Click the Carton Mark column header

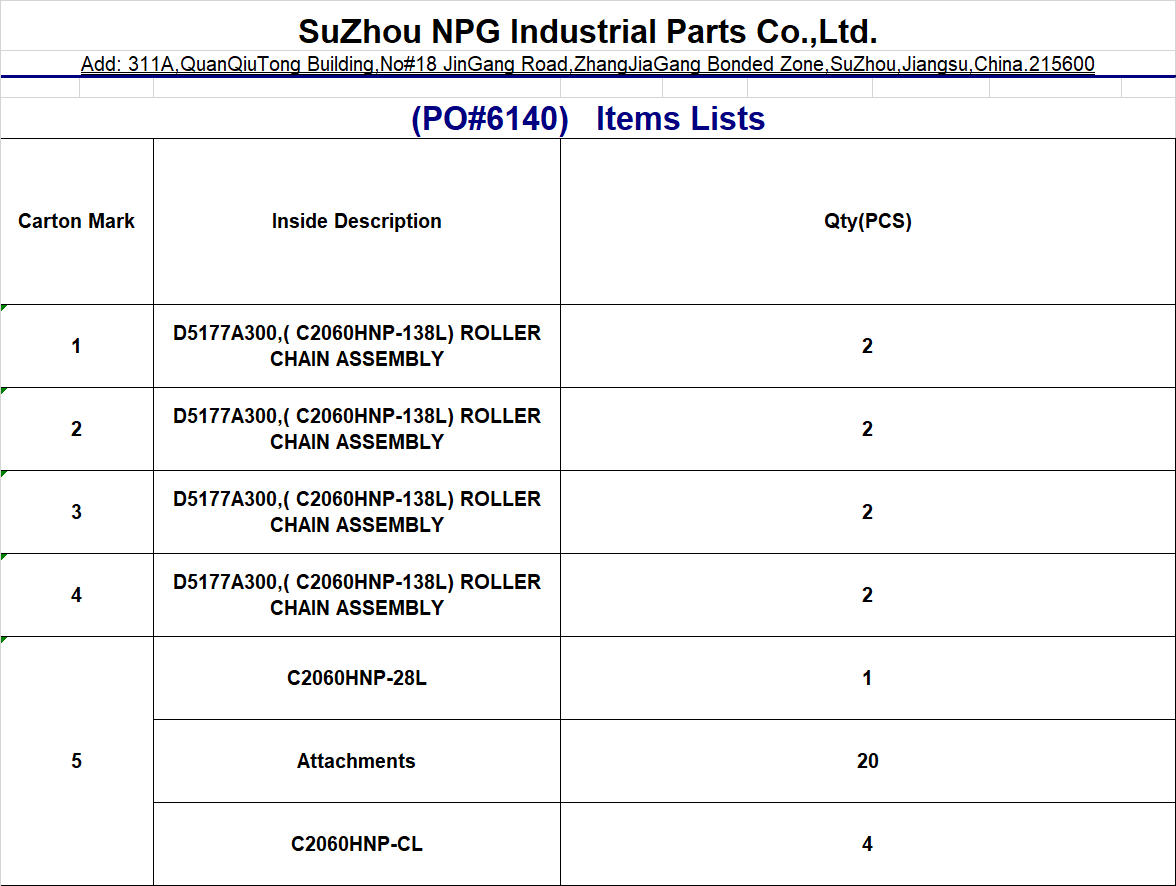[x=77, y=221]
